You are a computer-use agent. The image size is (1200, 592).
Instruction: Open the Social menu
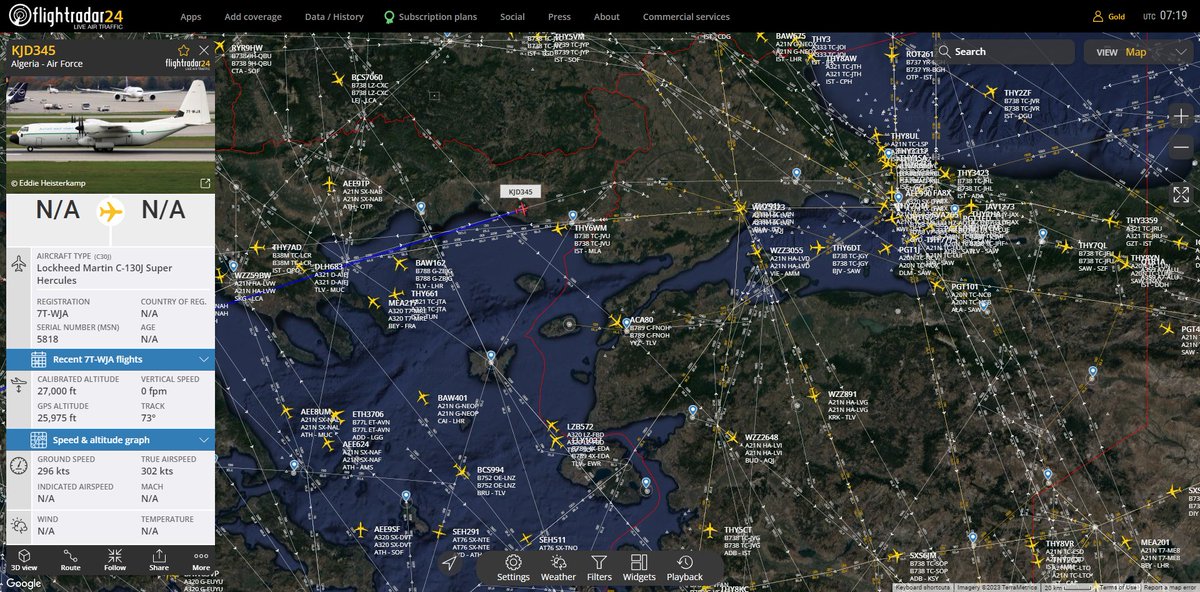click(512, 17)
